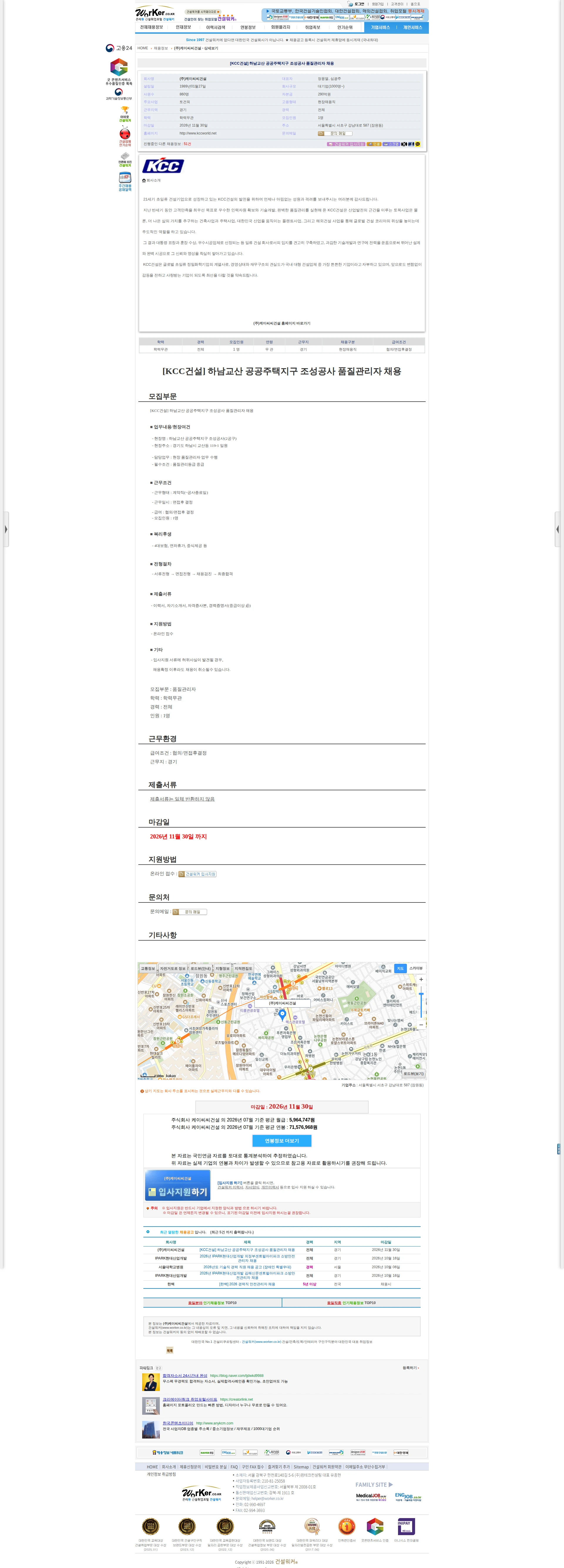Click the large 입사지원하기 button
The width and height of the screenshot is (564, 1568).
[x=178, y=1185]
